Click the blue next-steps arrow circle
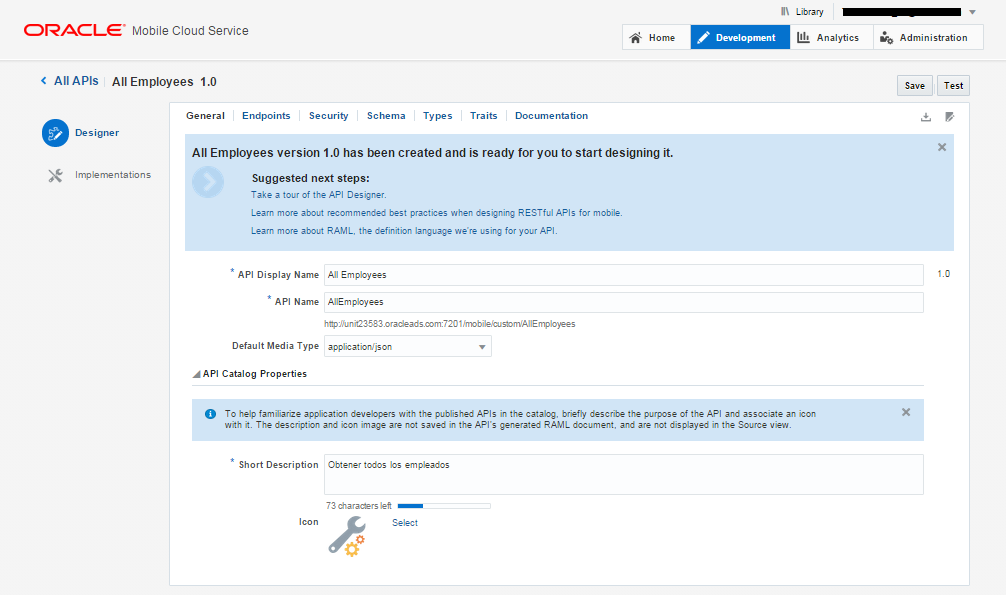This screenshot has width=1006, height=595. (208, 182)
